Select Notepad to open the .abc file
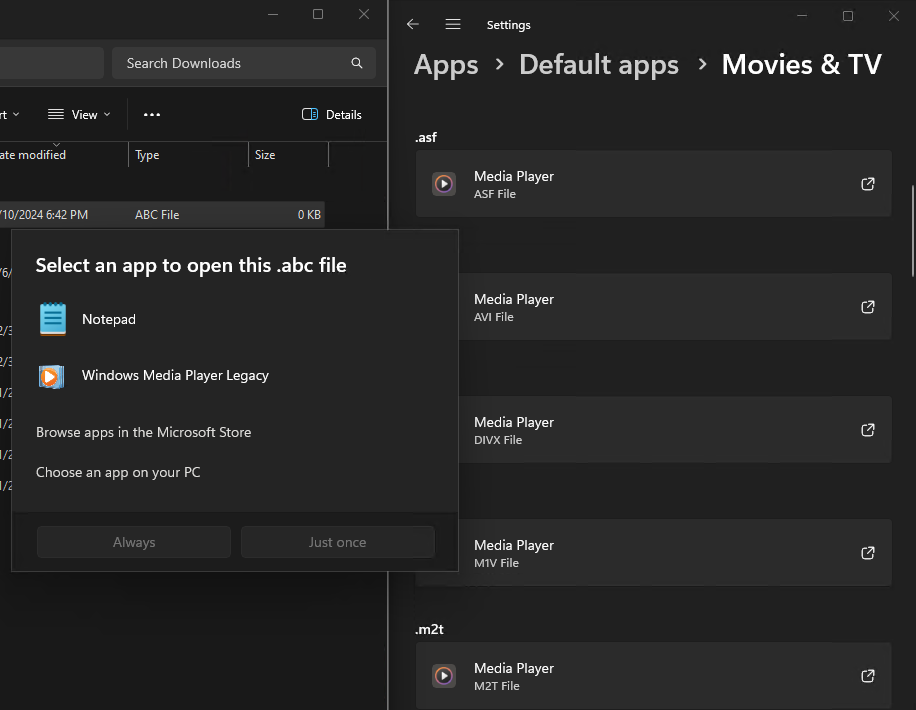 234,319
